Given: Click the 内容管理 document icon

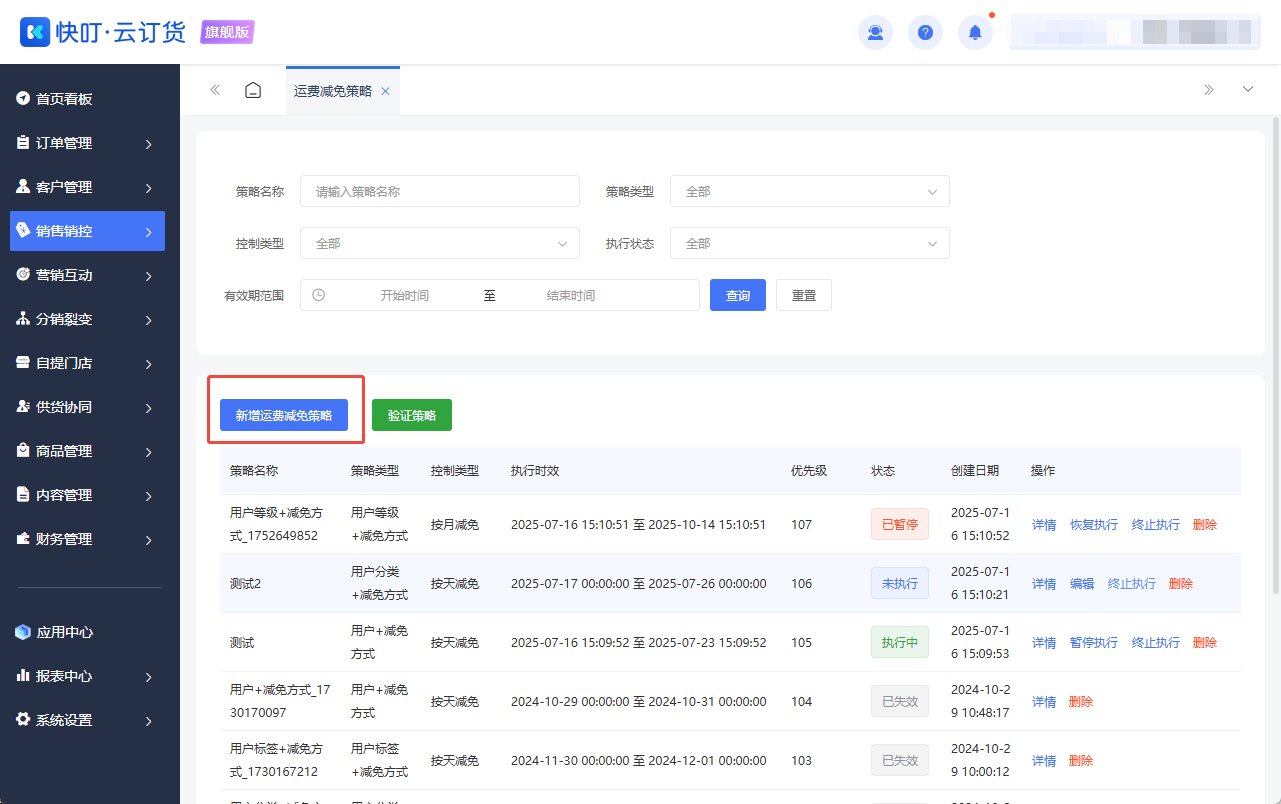Looking at the screenshot, I should point(23,494).
